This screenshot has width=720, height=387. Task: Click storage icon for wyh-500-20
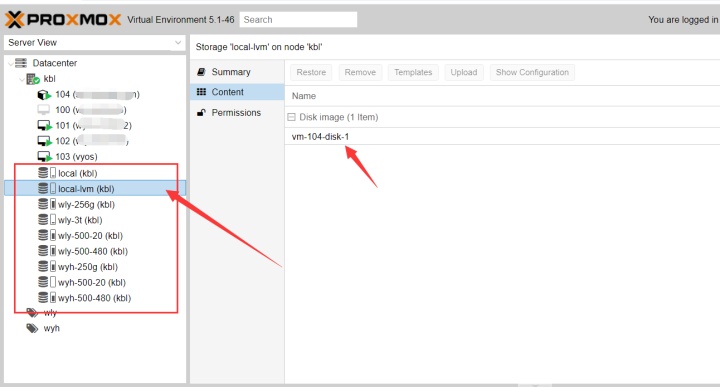coord(47,282)
